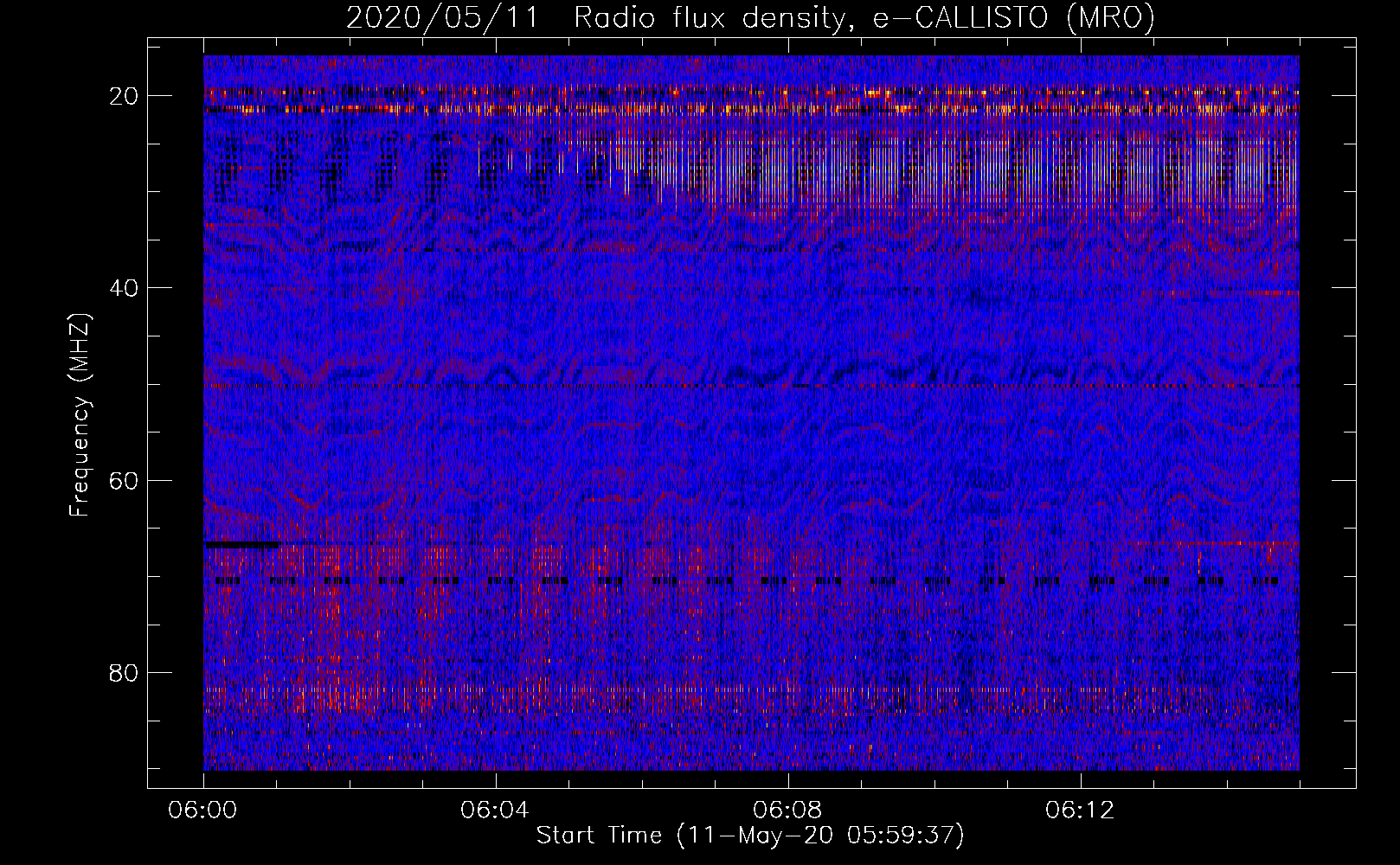This screenshot has width=1400, height=865.
Task: Click the '80' frequency tick label
Action: click(x=125, y=673)
